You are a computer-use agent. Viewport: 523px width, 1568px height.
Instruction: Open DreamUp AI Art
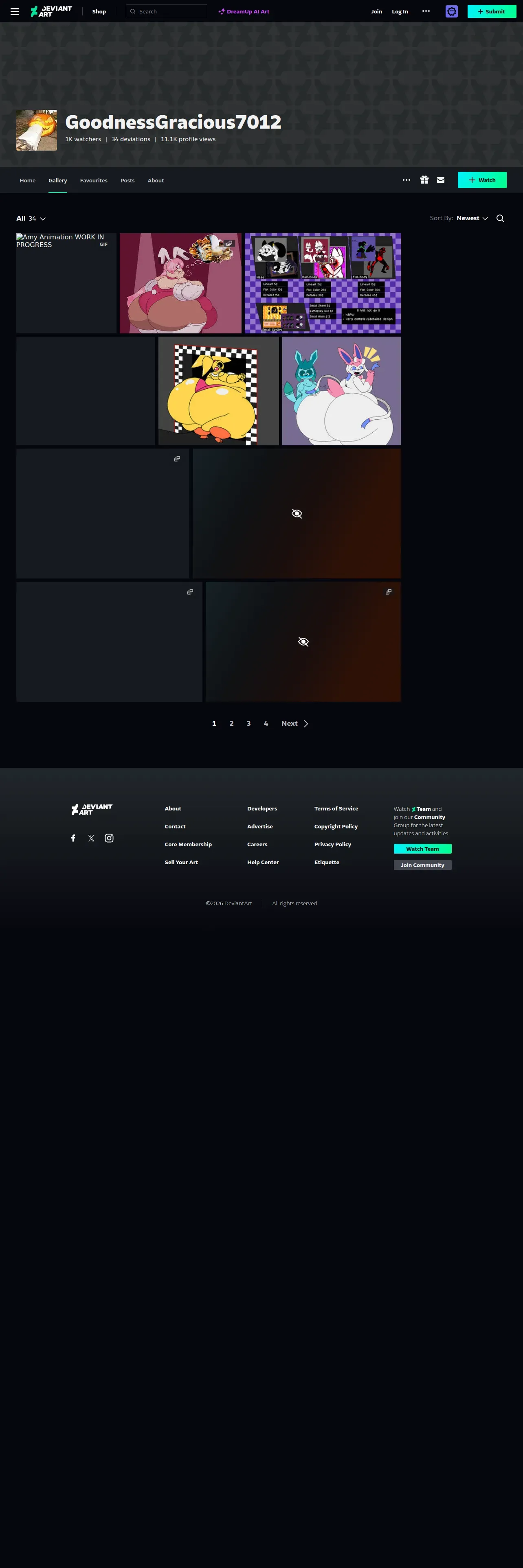[x=244, y=11]
